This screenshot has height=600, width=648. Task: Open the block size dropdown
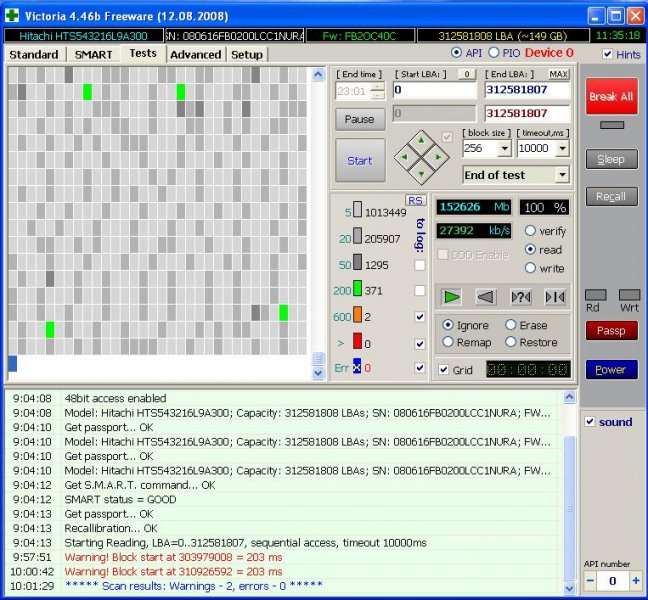[x=504, y=148]
